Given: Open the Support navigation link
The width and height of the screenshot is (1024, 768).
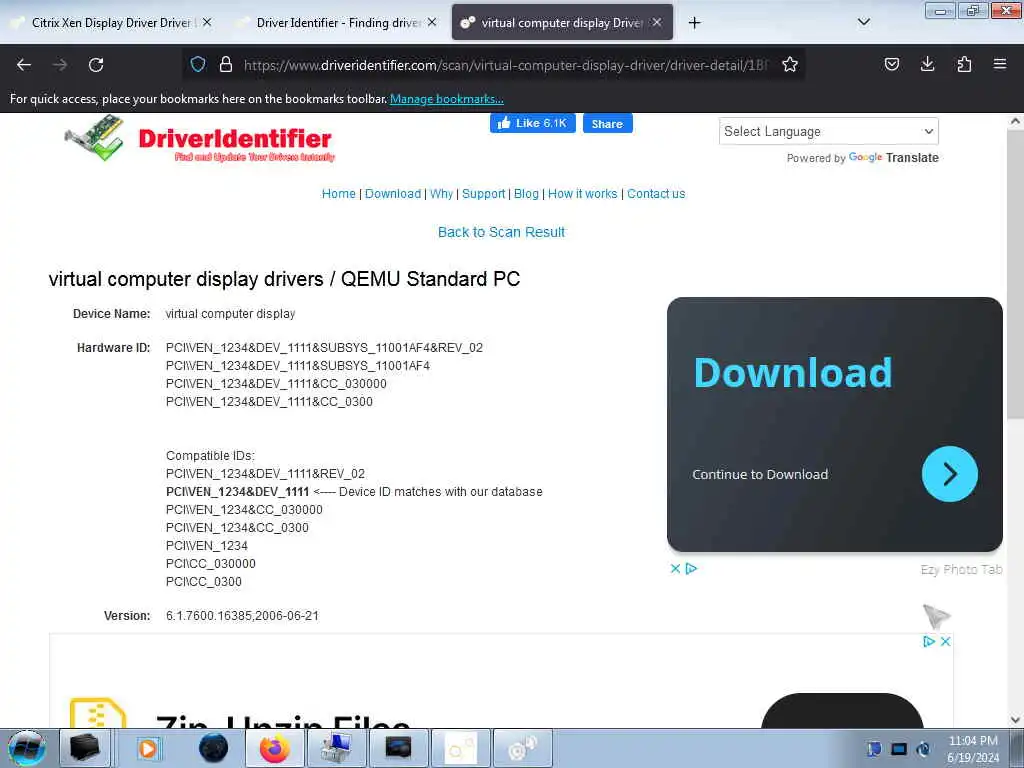Looking at the screenshot, I should [483, 194].
